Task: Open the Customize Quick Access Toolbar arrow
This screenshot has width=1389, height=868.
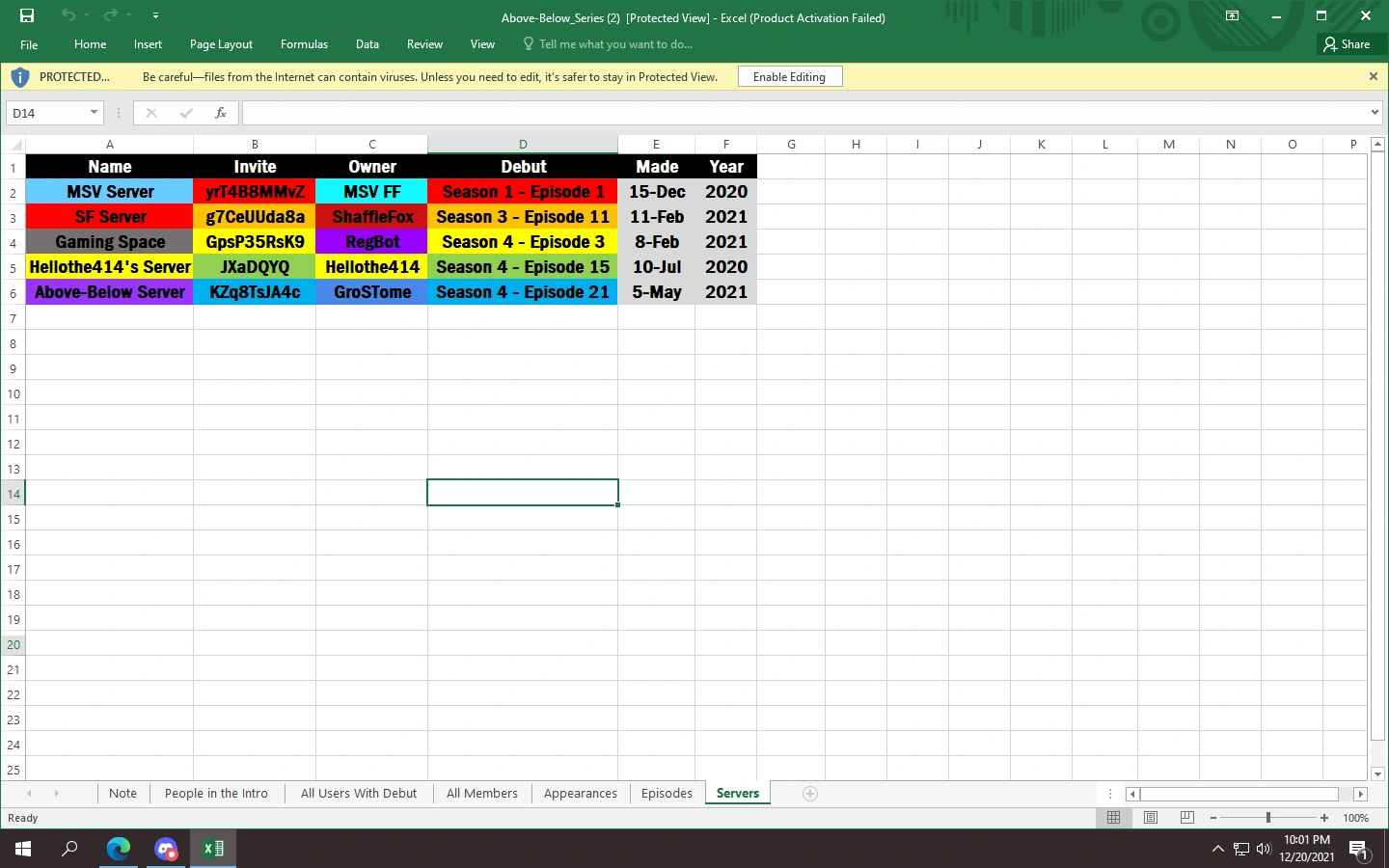Action: click(x=155, y=15)
